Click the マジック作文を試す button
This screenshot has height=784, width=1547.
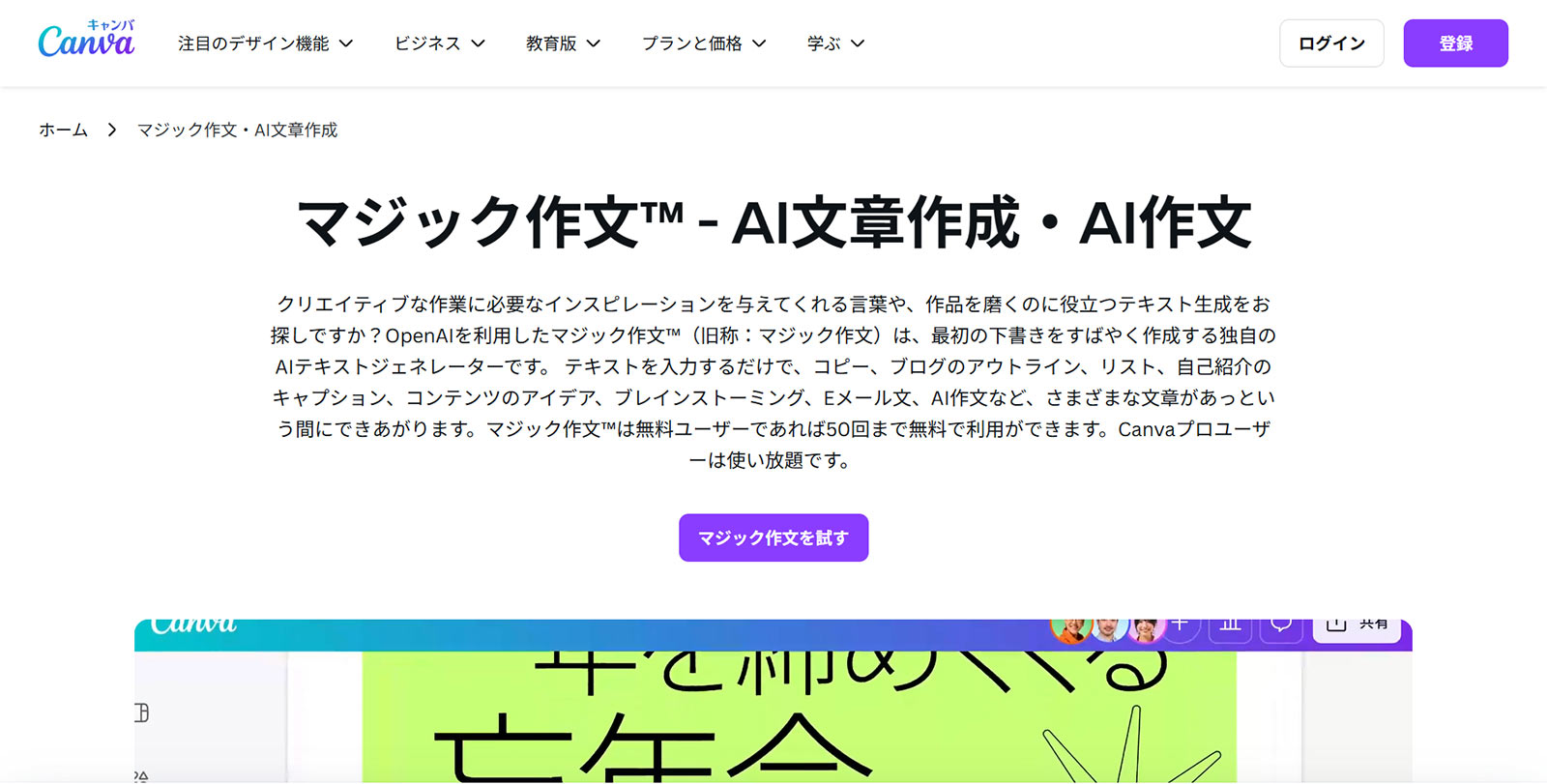773,537
